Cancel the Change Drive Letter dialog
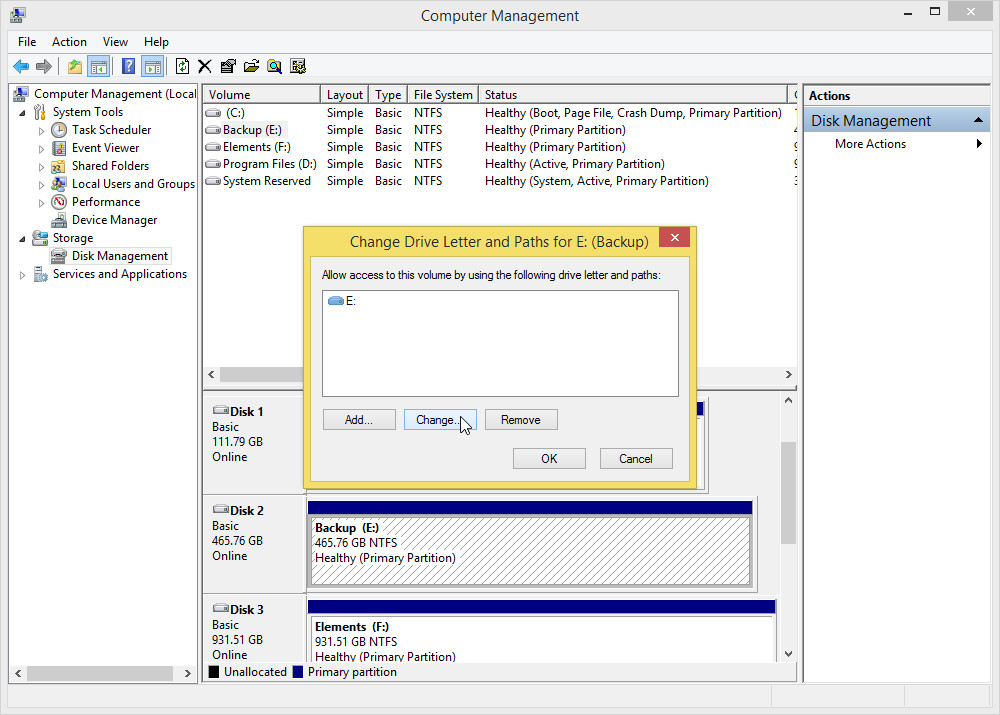The height and width of the screenshot is (715, 1000). pos(636,459)
